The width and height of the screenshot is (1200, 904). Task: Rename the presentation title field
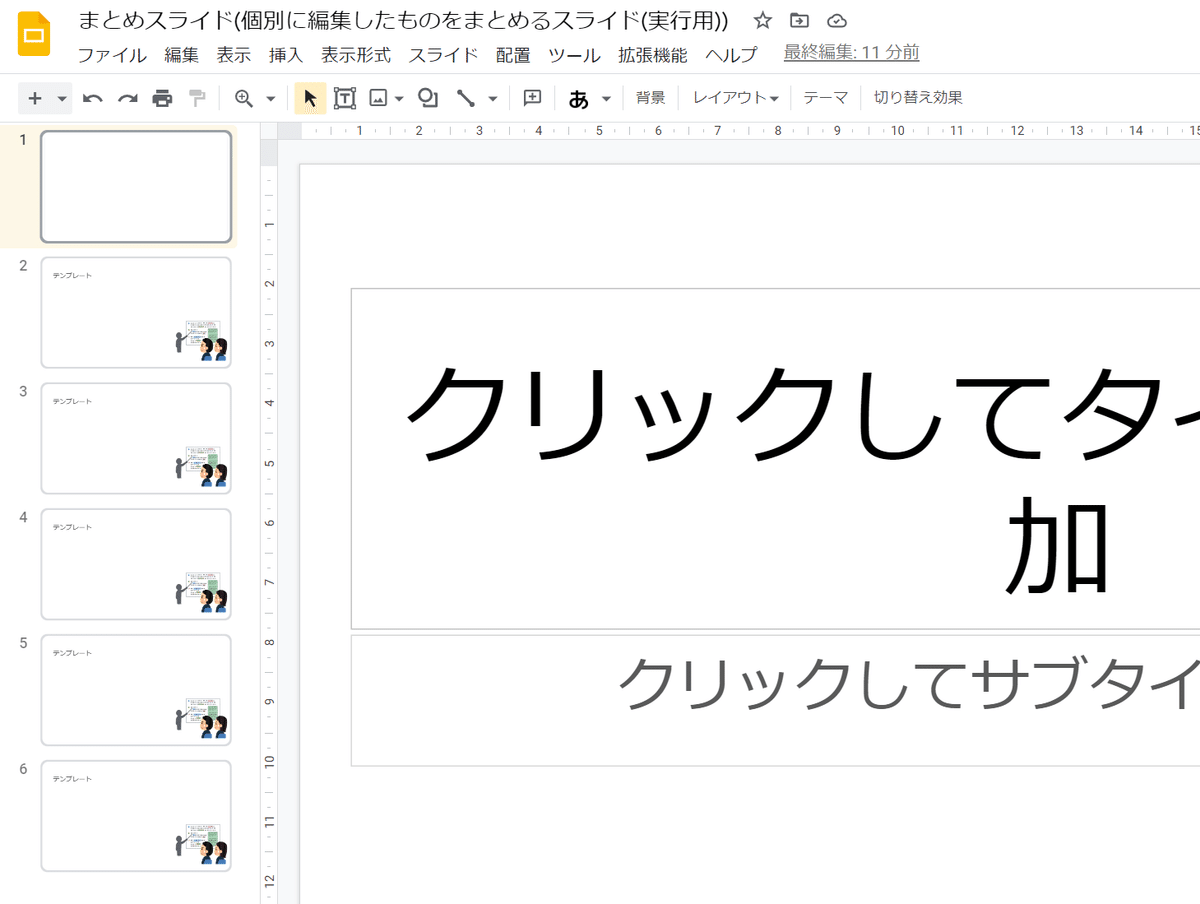403,21
